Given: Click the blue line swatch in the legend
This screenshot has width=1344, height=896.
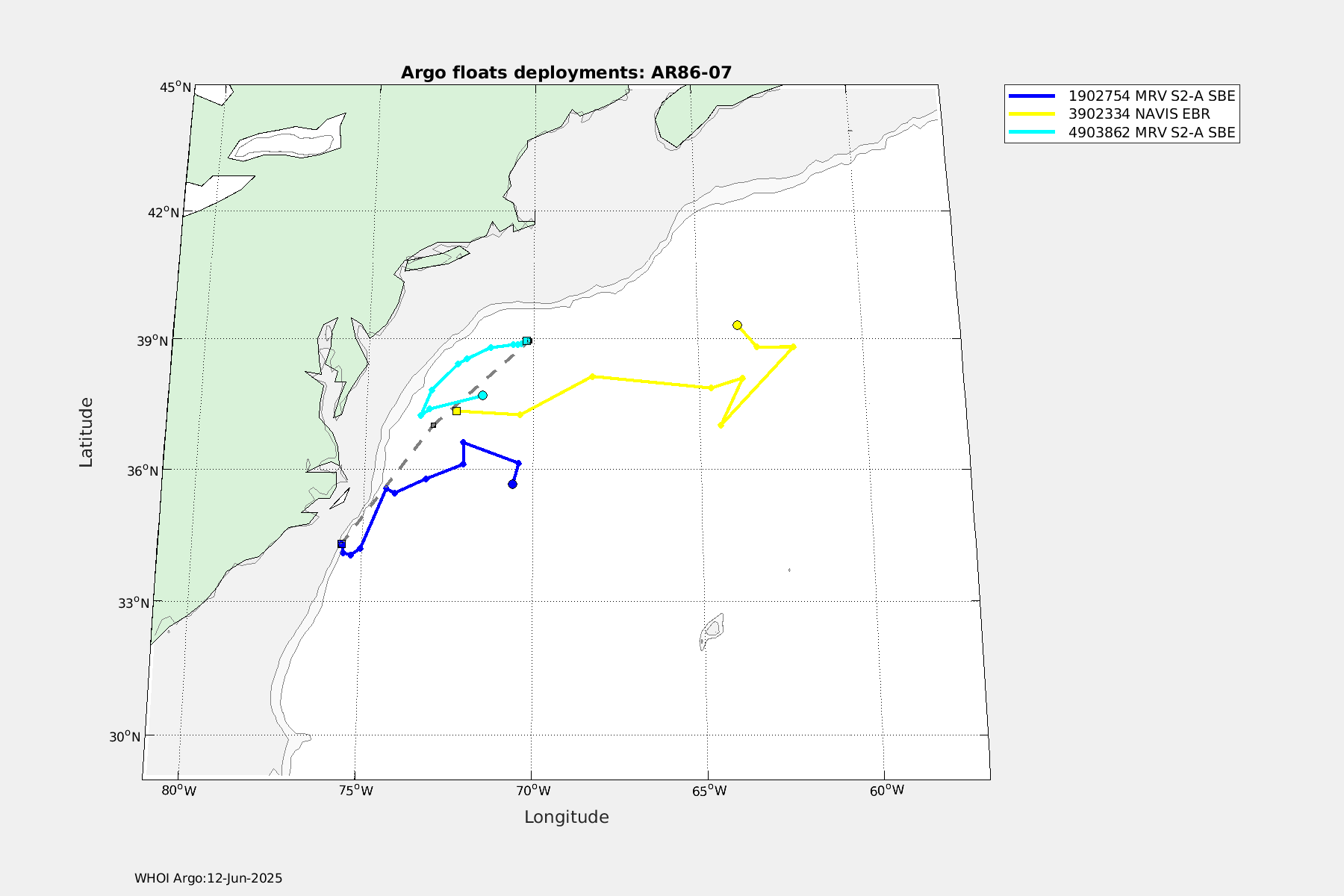Looking at the screenshot, I should click(1032, 96).
